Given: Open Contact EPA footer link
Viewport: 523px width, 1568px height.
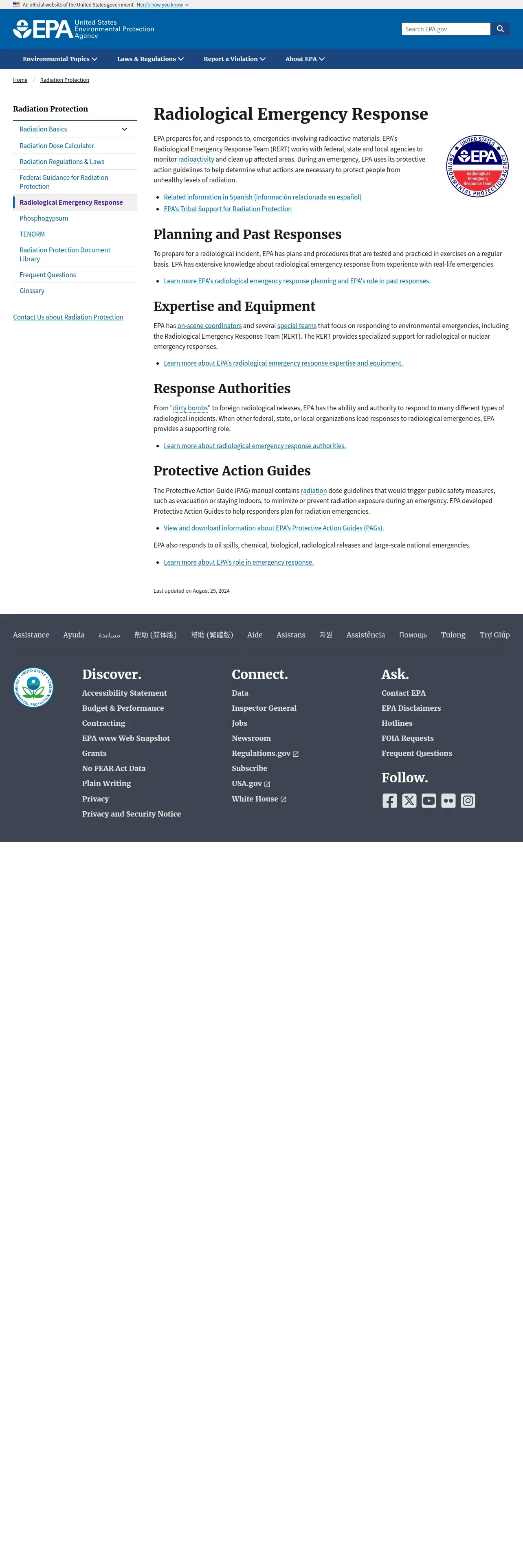Looking at the screenshot, I should coord(404,693).
